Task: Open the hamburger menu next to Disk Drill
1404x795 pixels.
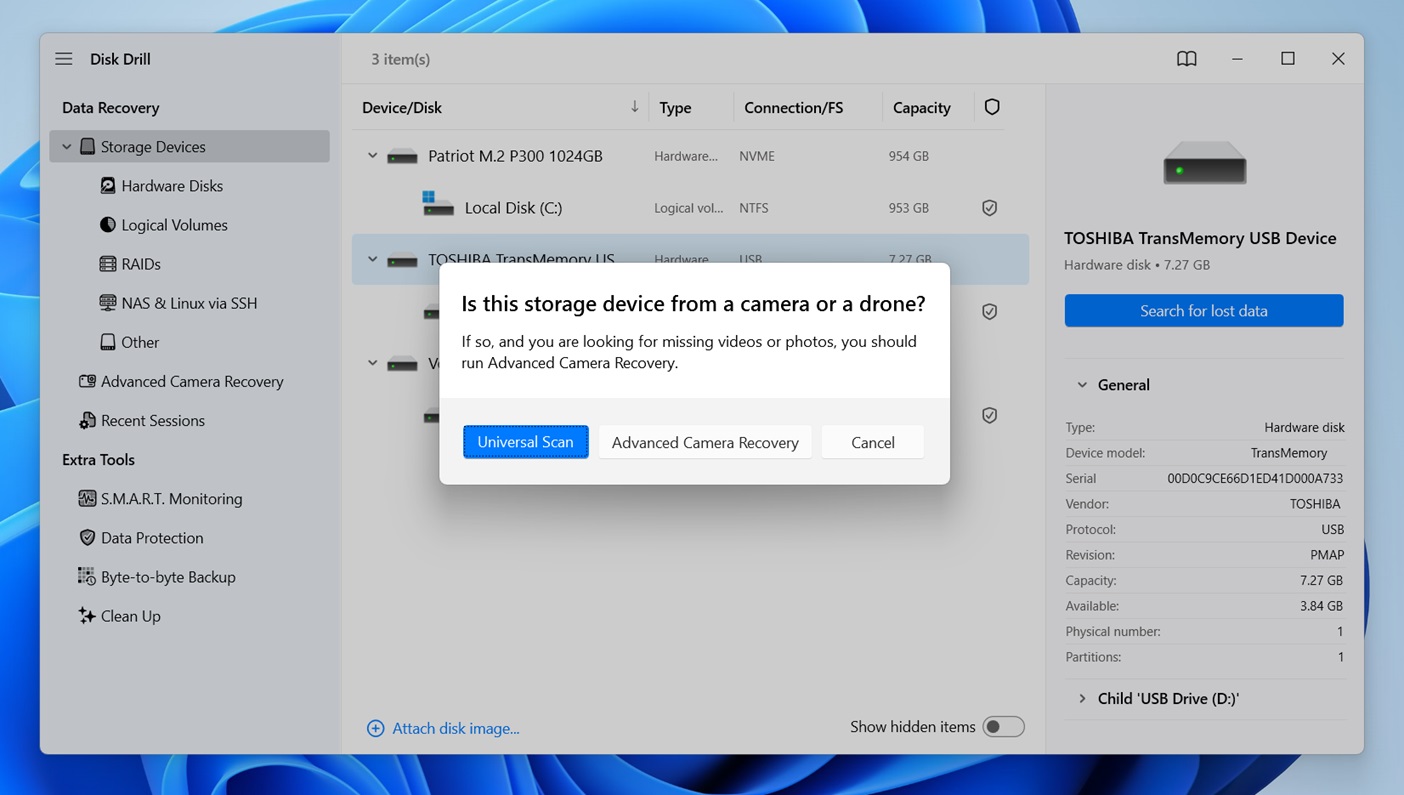Action: pyautogui.click(x=64, y=59)
